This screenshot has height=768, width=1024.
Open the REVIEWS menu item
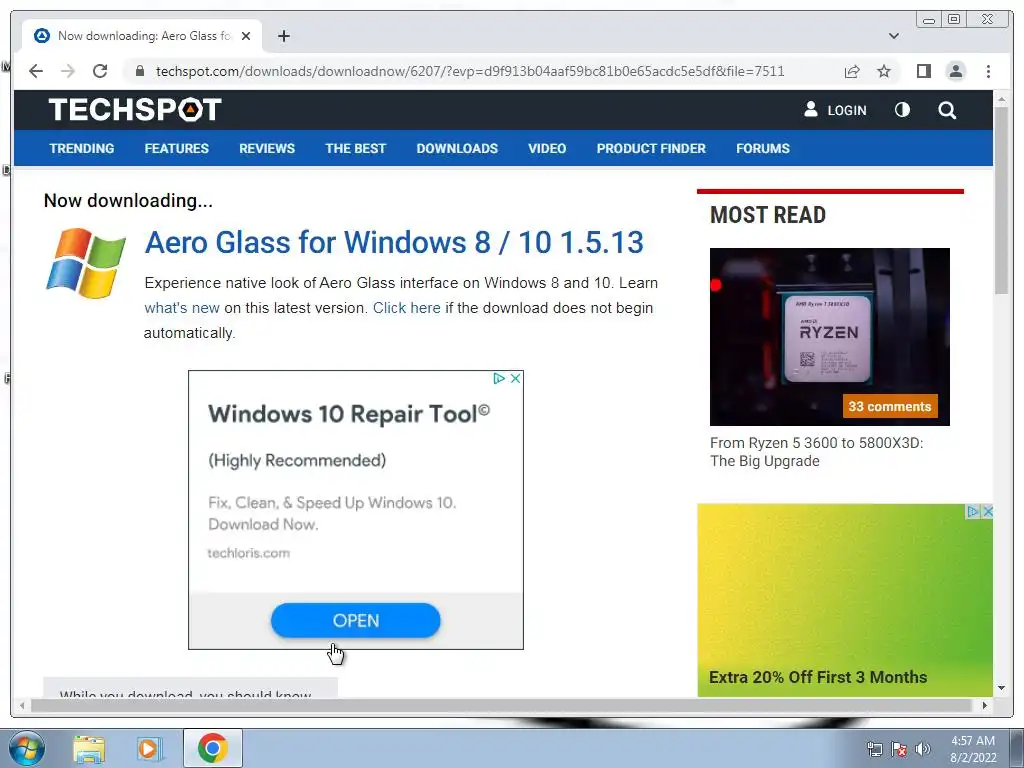(x=267, y=148)
